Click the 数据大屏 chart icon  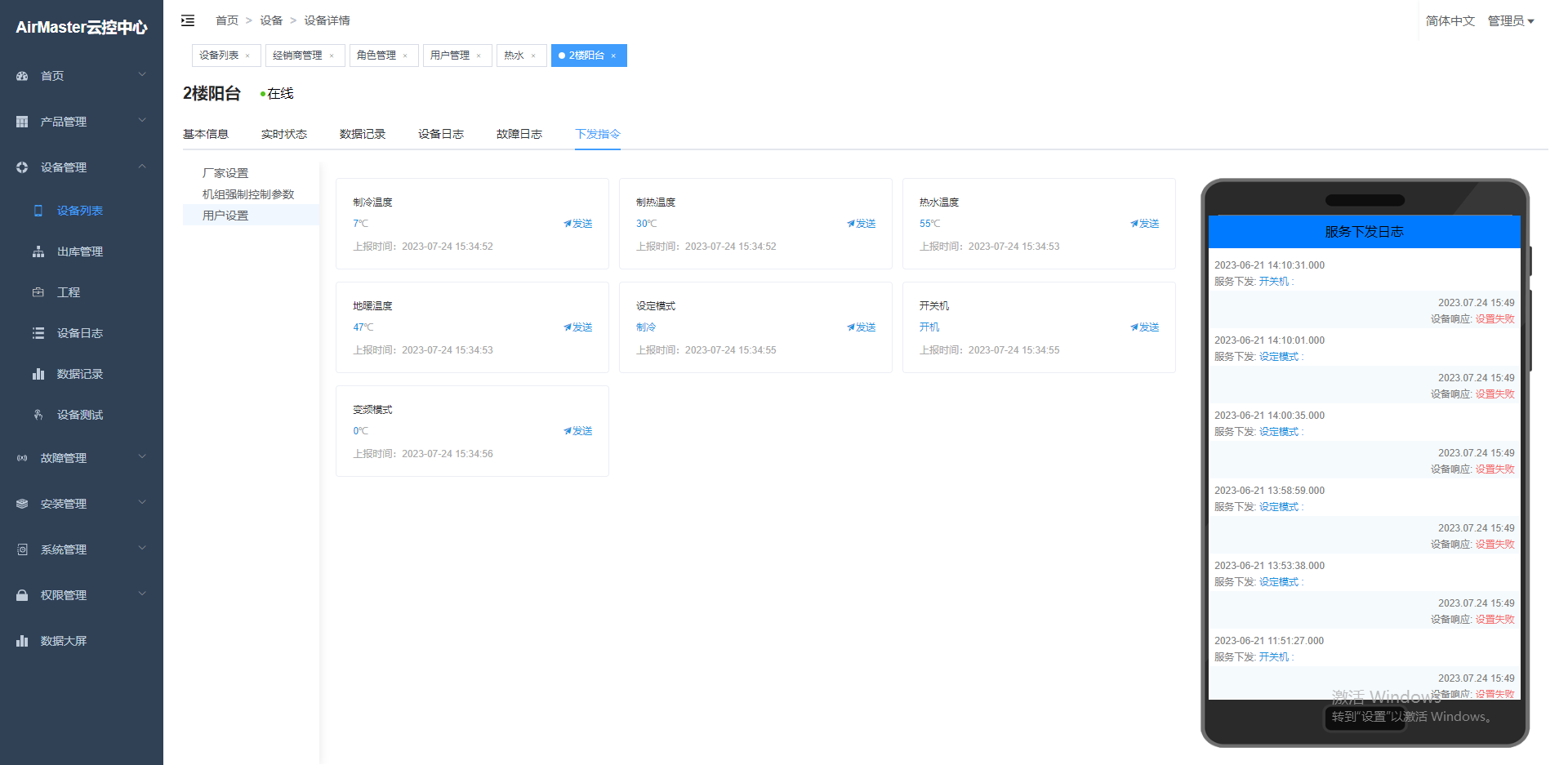pyautogui.click(x=22, y=641)
